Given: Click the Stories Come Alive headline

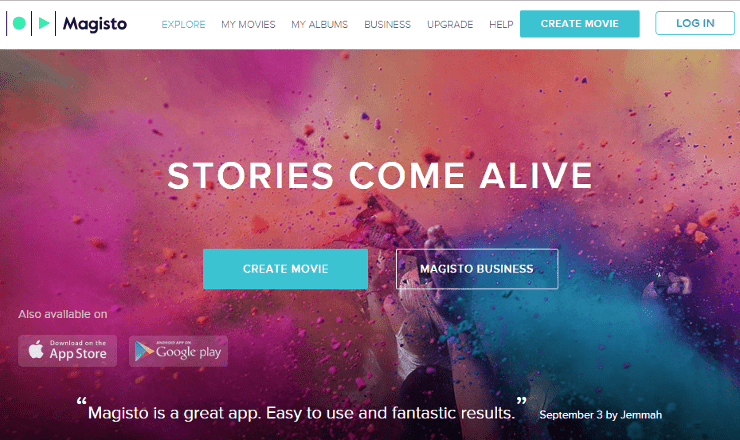Looking at the screenshot, I should click(380, 176).
